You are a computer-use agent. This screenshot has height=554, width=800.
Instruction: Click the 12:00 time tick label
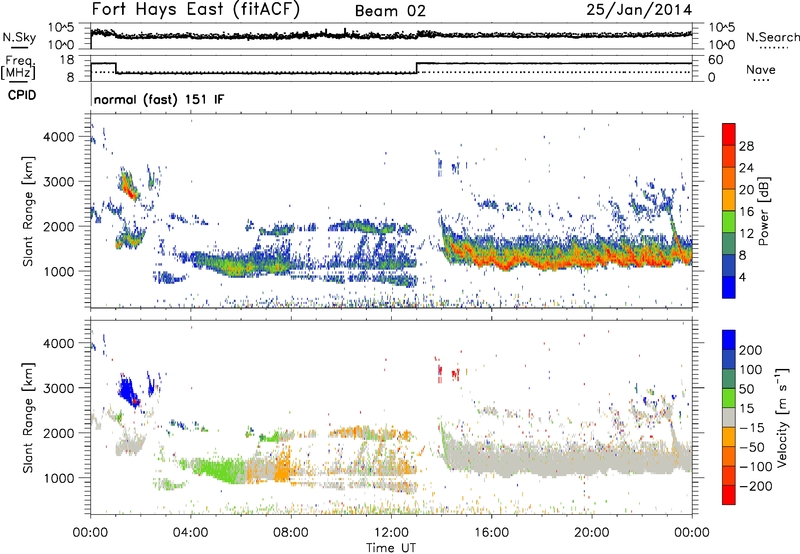pos(391,533)
